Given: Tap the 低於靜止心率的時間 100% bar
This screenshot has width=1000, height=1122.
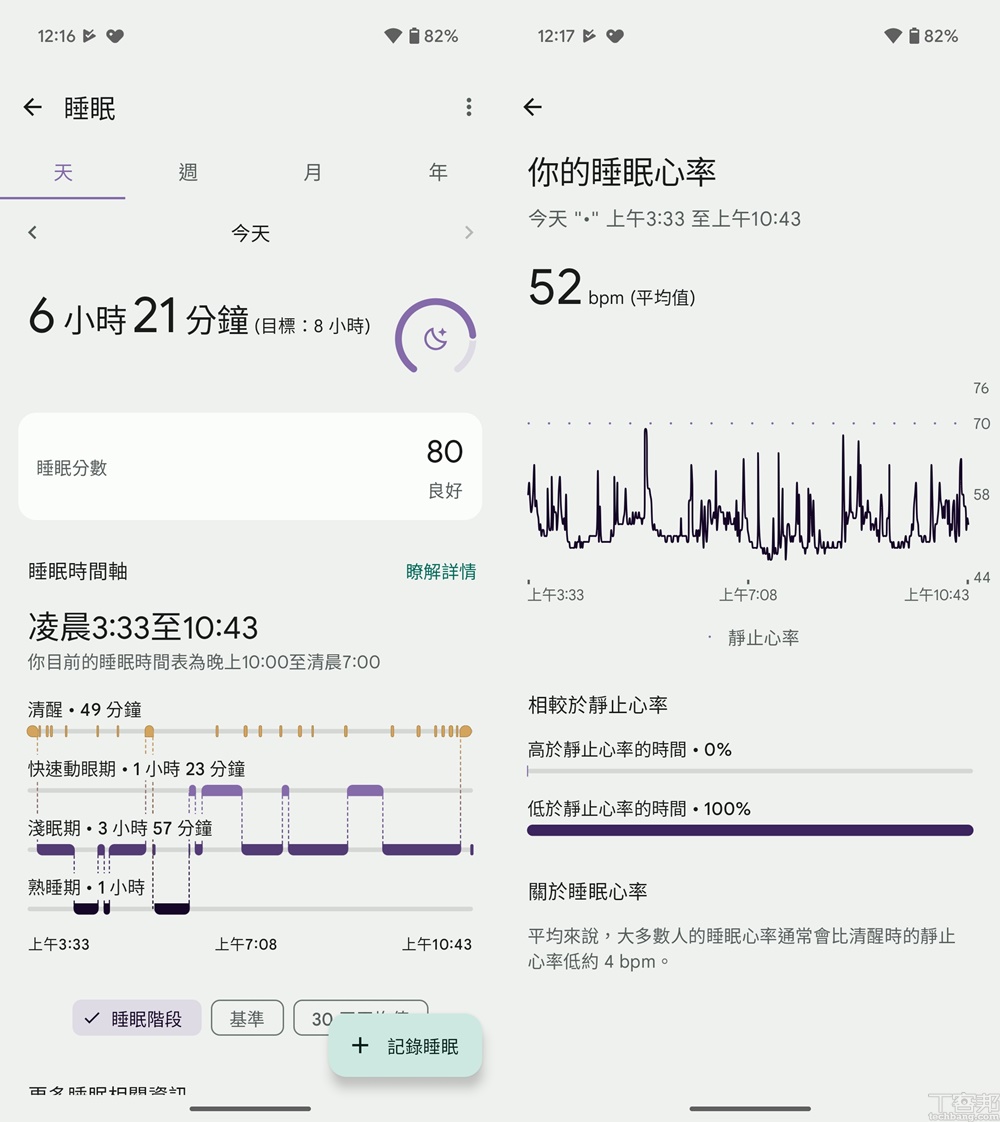Looking at the screenshot, I should point(750,830).
